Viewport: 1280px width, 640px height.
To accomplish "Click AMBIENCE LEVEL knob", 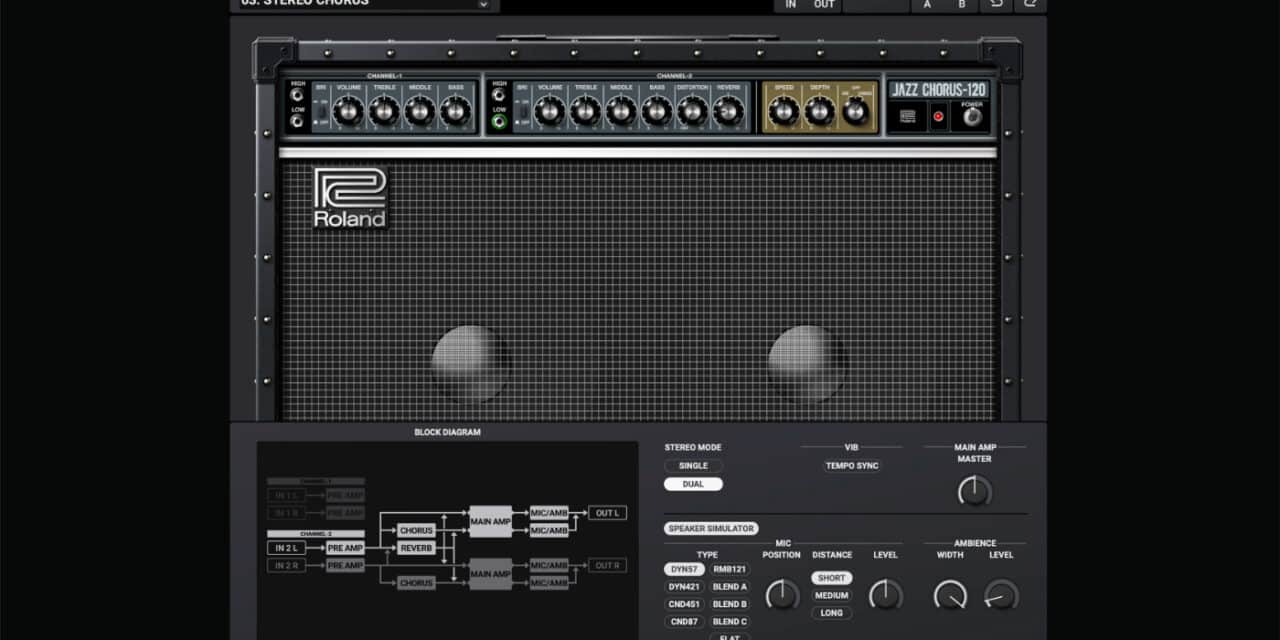I will coord(1001,595).
